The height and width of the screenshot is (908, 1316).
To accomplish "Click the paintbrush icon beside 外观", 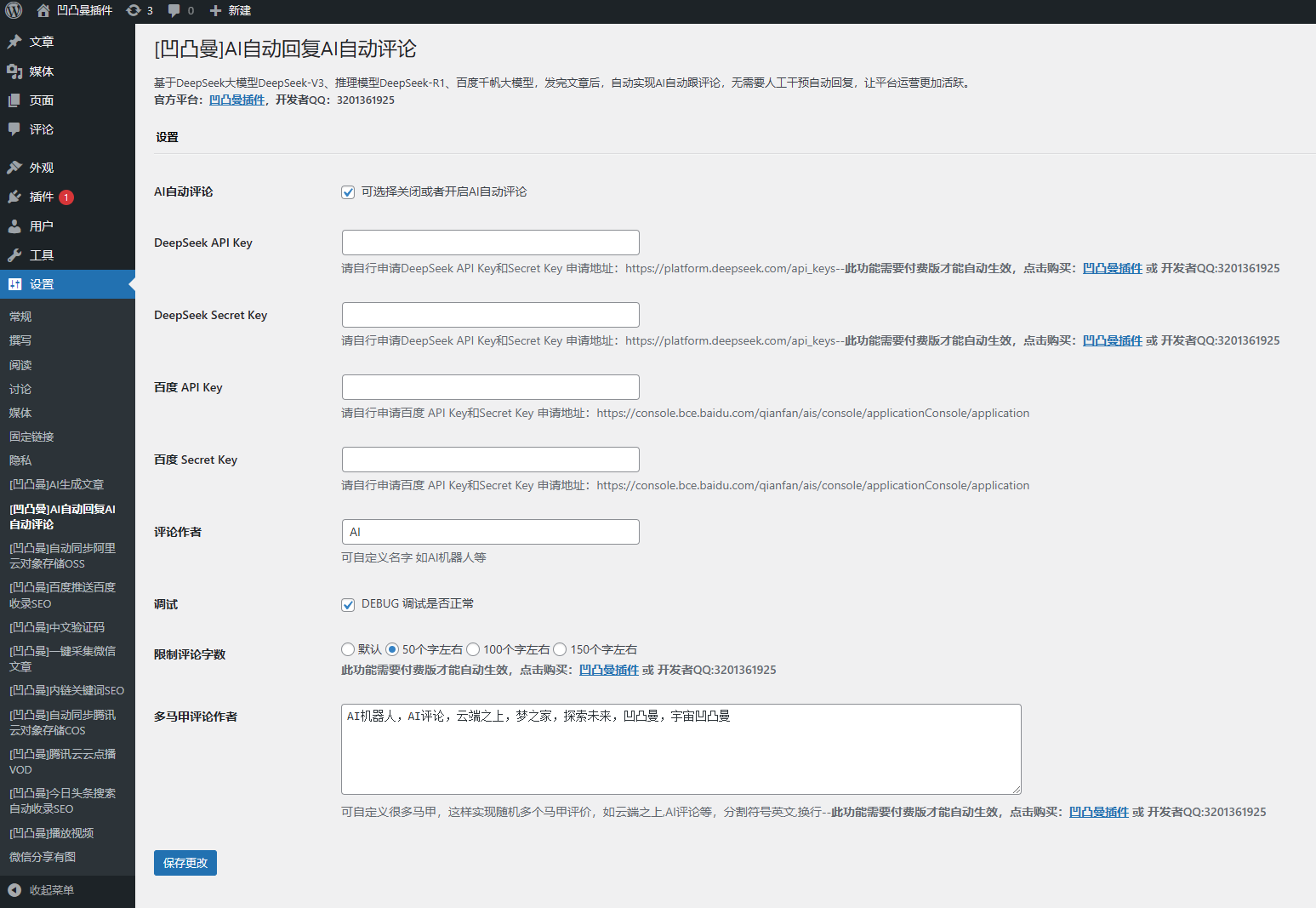I will tap(14, 168).
